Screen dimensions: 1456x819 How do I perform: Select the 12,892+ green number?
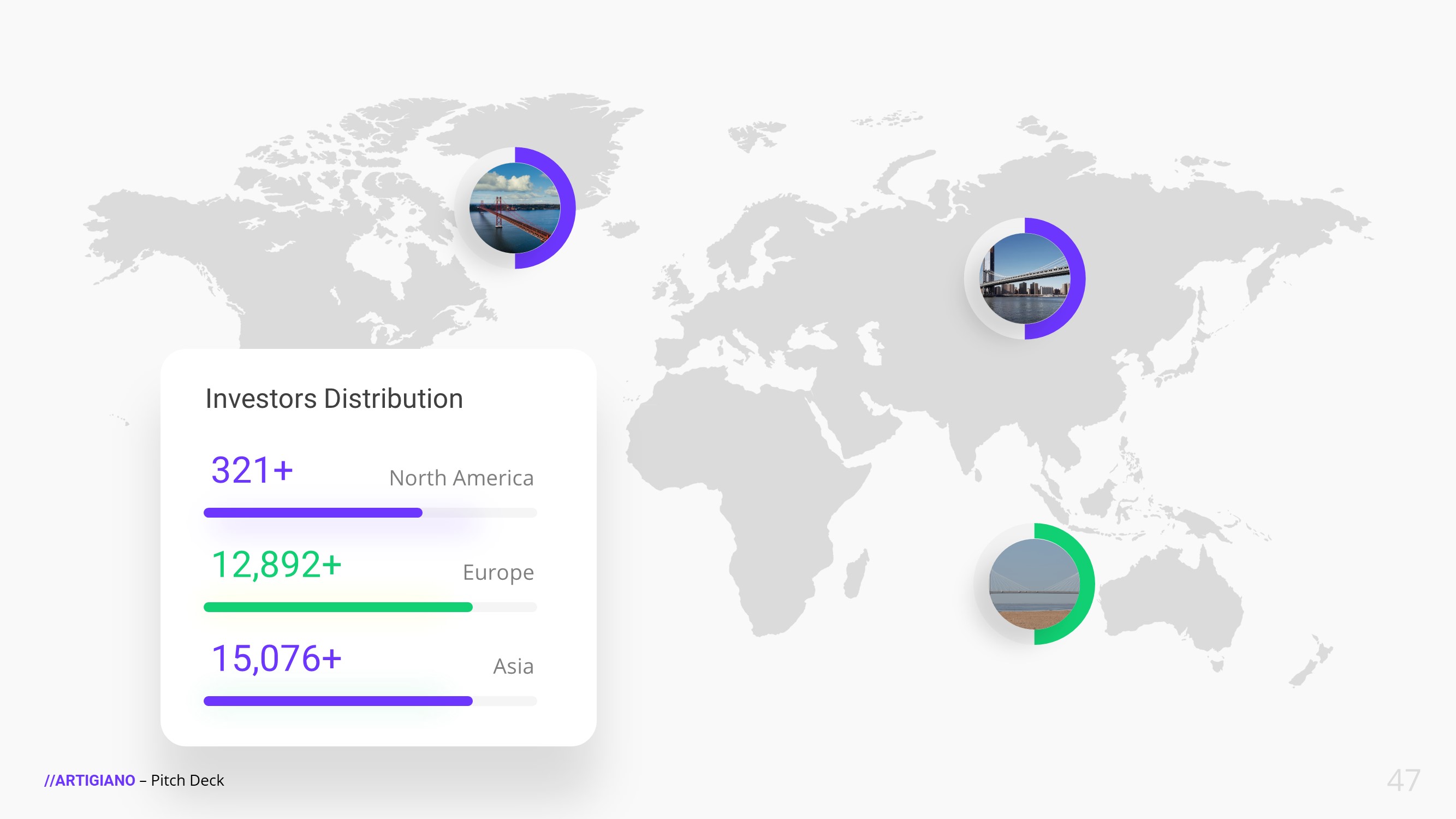point(276,565)
